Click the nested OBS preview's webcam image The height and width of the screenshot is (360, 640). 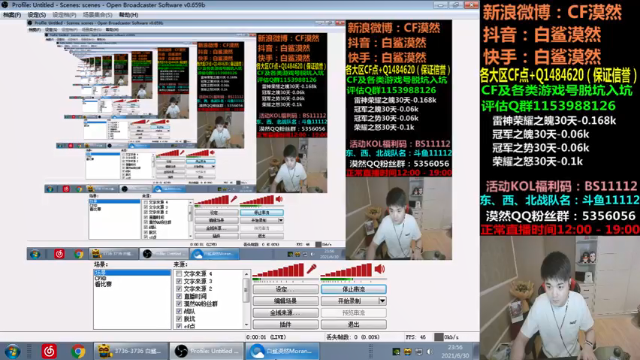point(398,218)
